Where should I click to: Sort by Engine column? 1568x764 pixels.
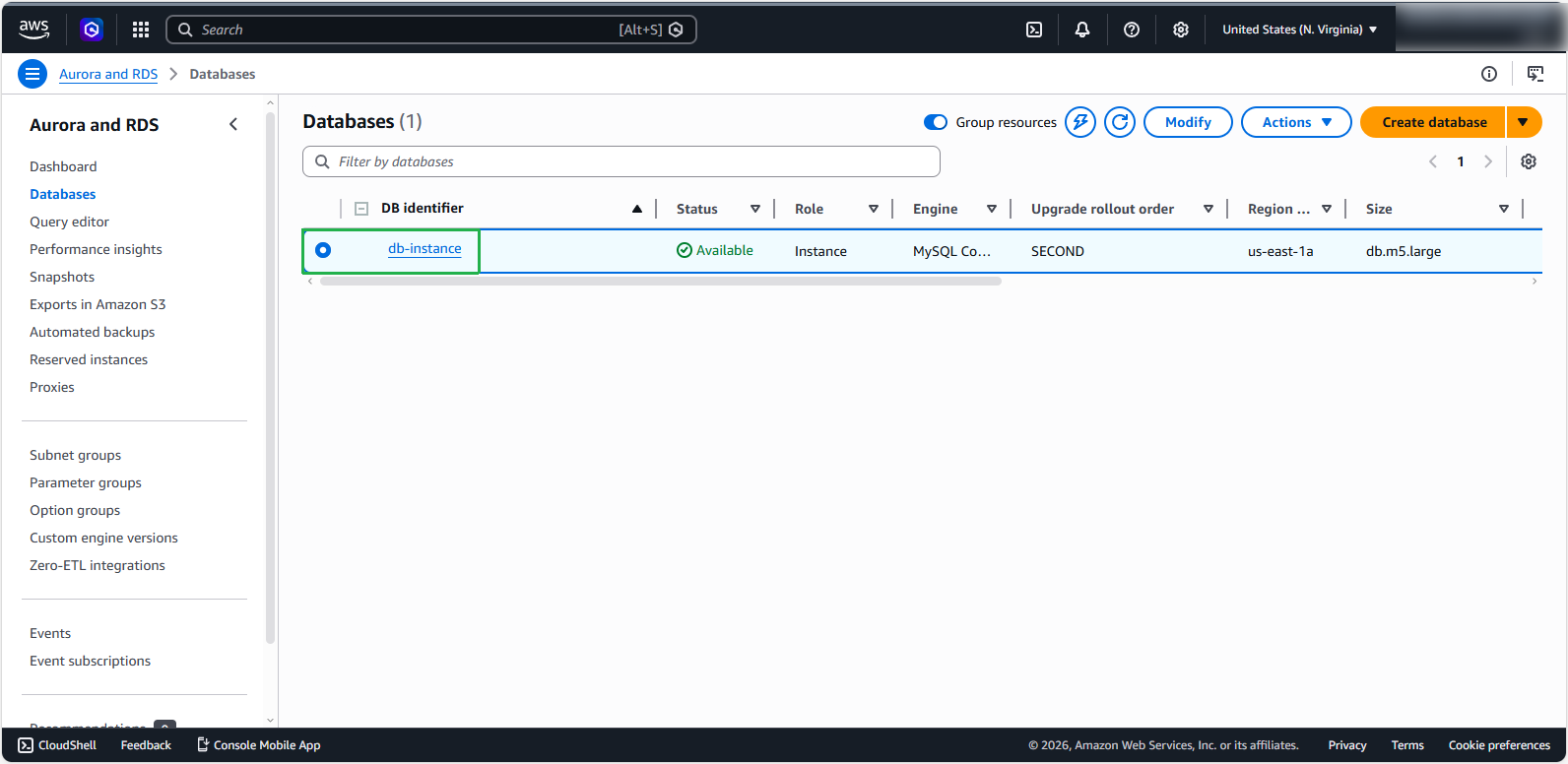[x=992, y=209]
